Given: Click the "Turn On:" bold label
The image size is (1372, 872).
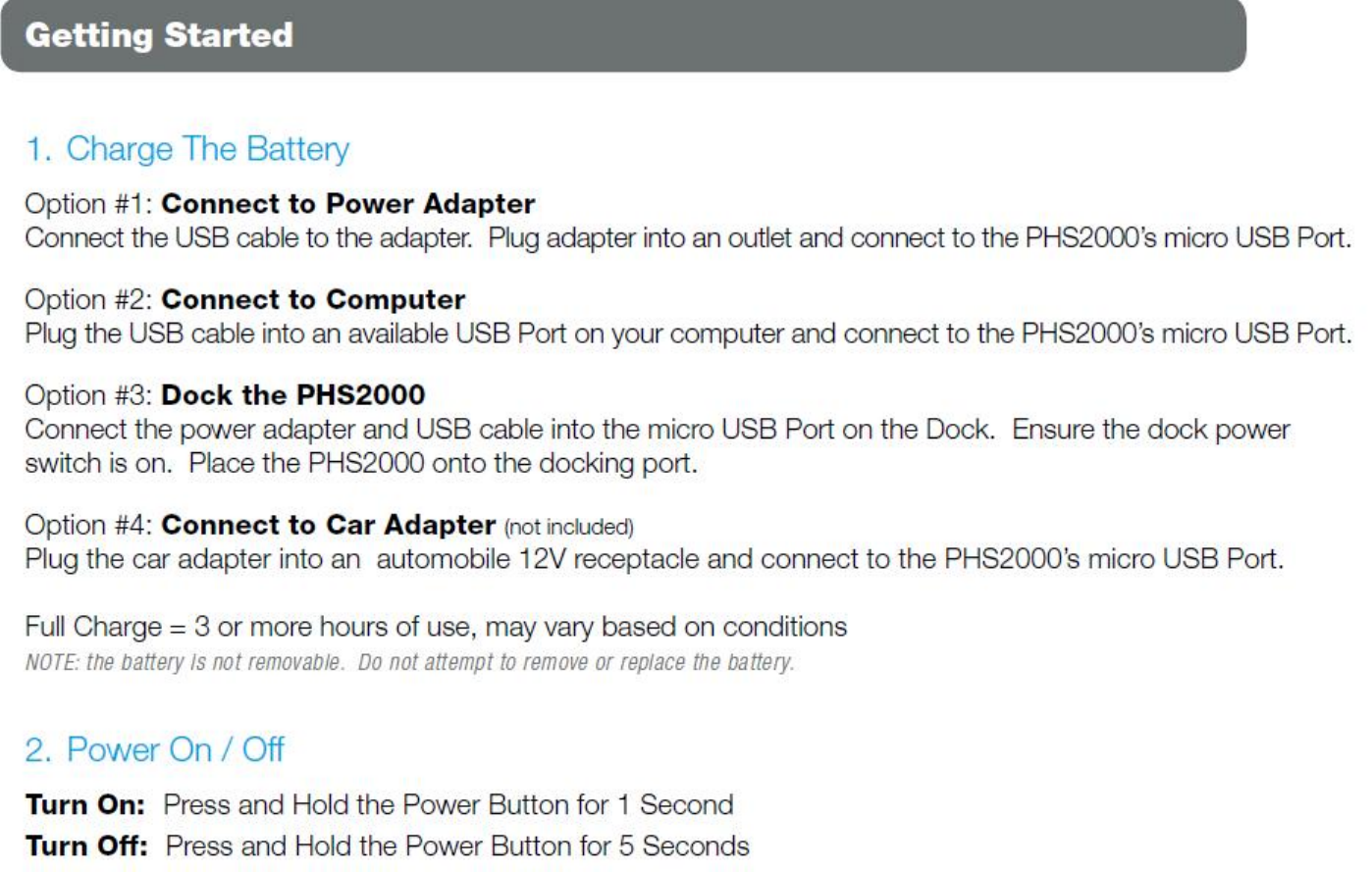Looking at the screenshot, I should [x=85, y=805].
